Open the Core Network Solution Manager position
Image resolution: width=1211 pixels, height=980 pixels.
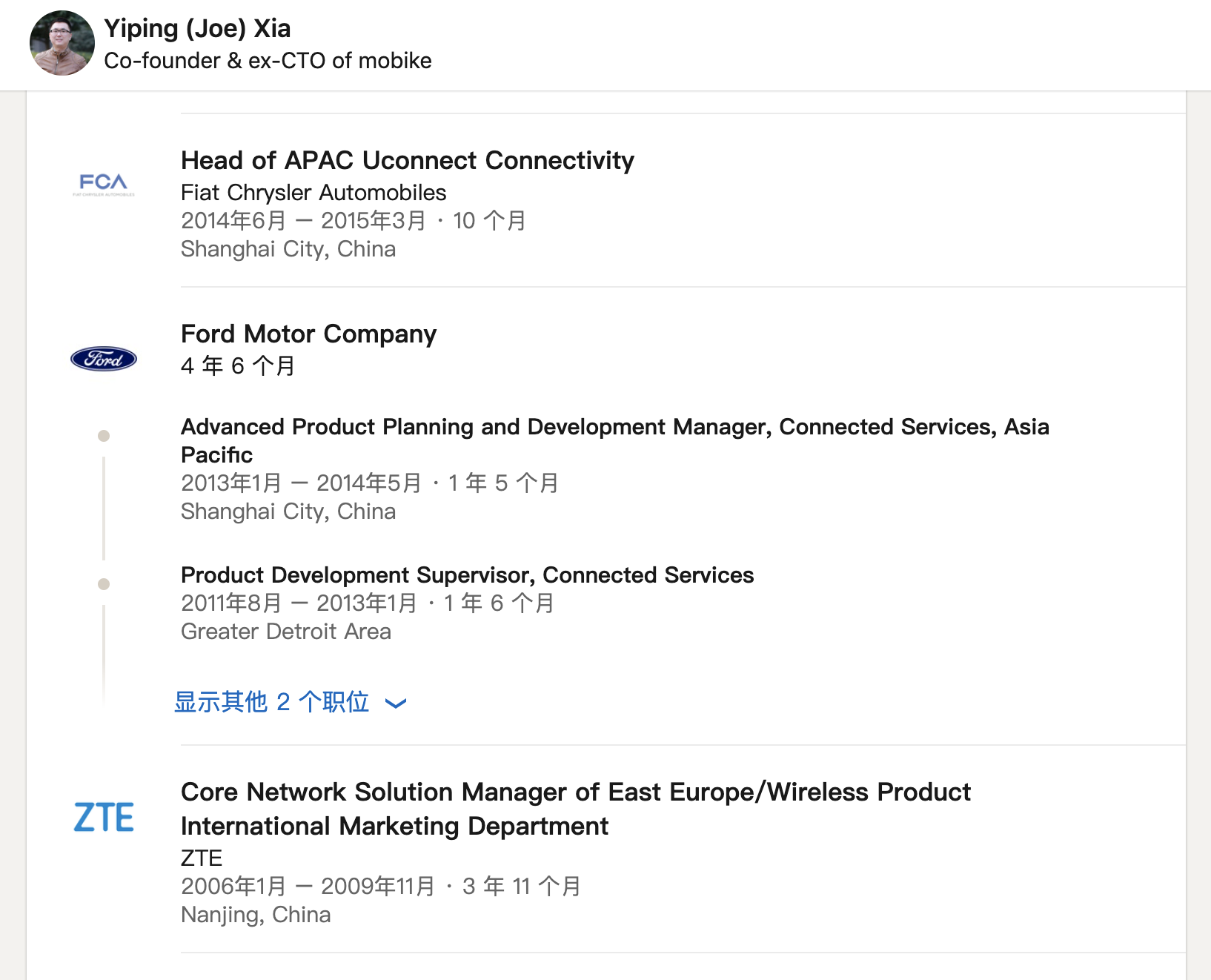click(x=576, y=809)
